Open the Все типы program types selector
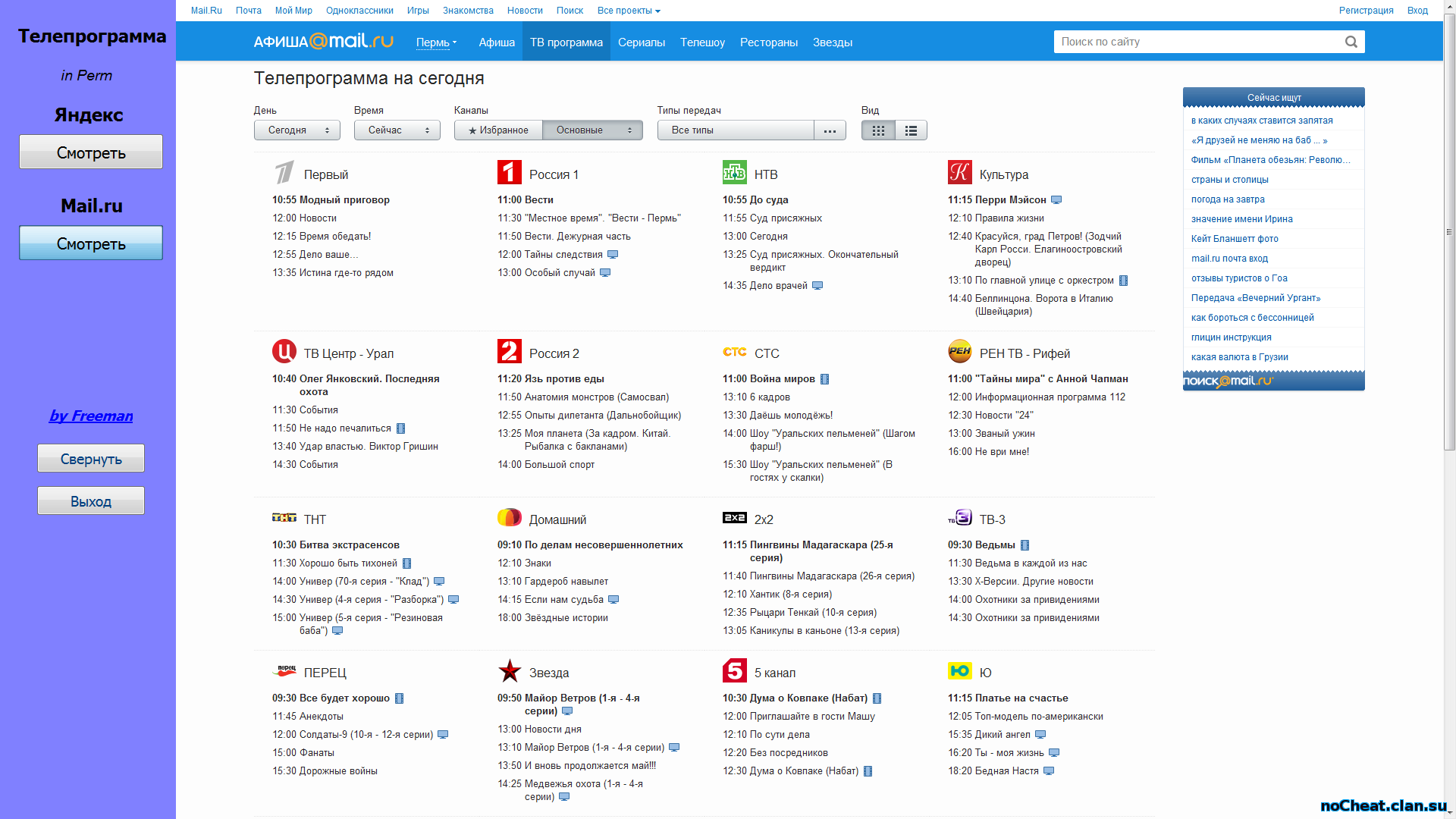The image size is (1456, 819). click(x=736, y=130)
